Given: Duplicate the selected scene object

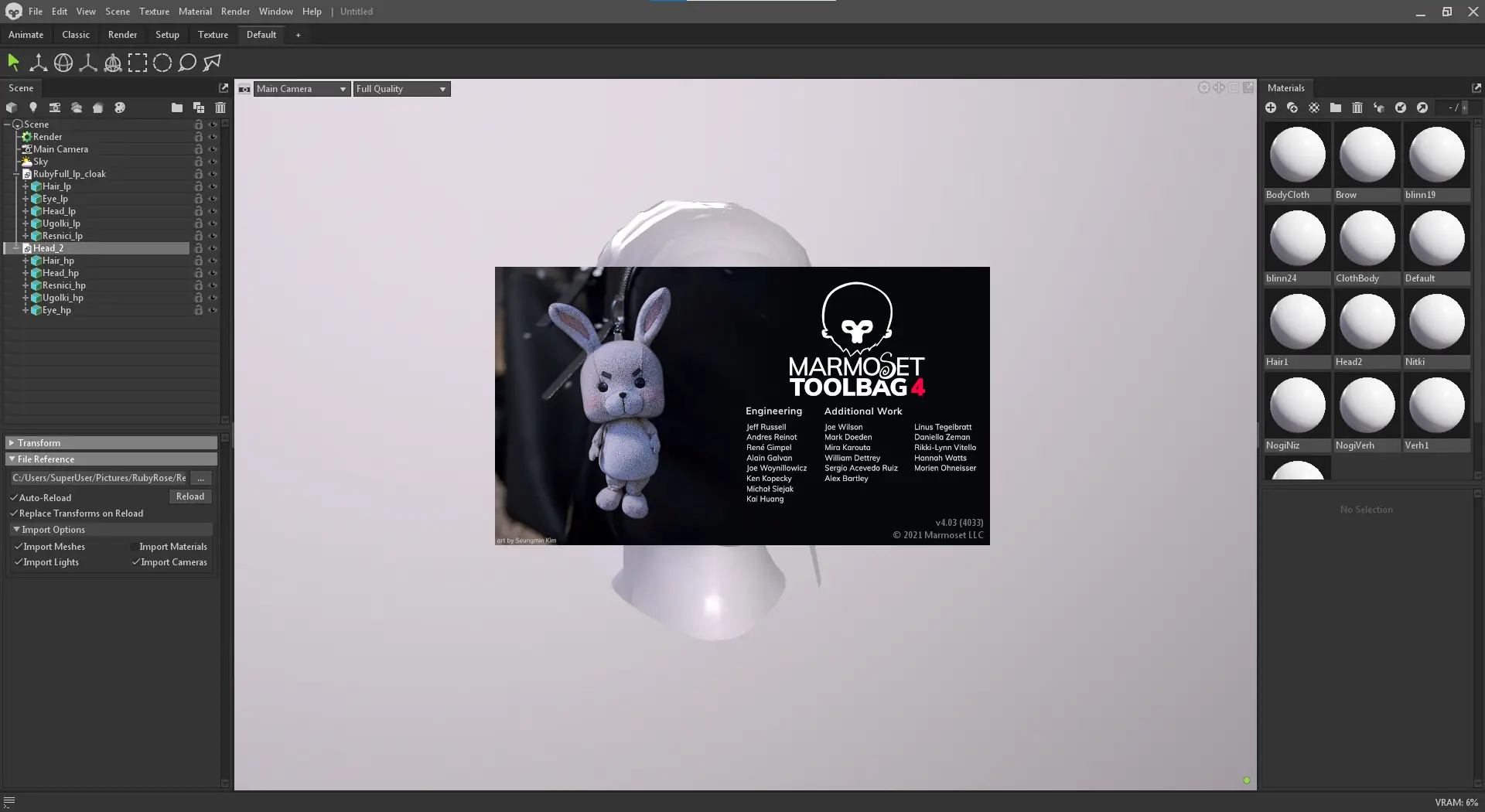Looking at the screenshot, I should pos(199,107).
